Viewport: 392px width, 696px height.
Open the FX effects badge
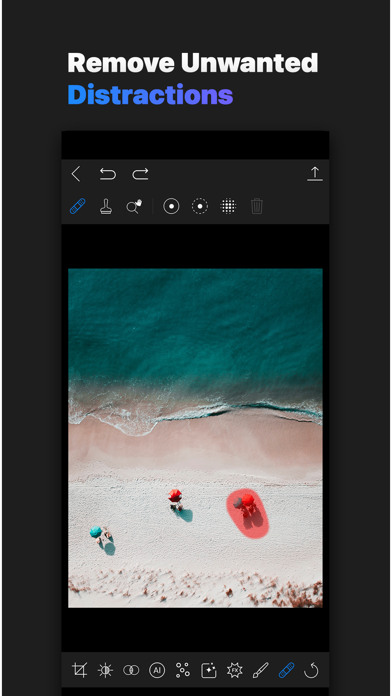pyautogui.click(x=234, y=670)
